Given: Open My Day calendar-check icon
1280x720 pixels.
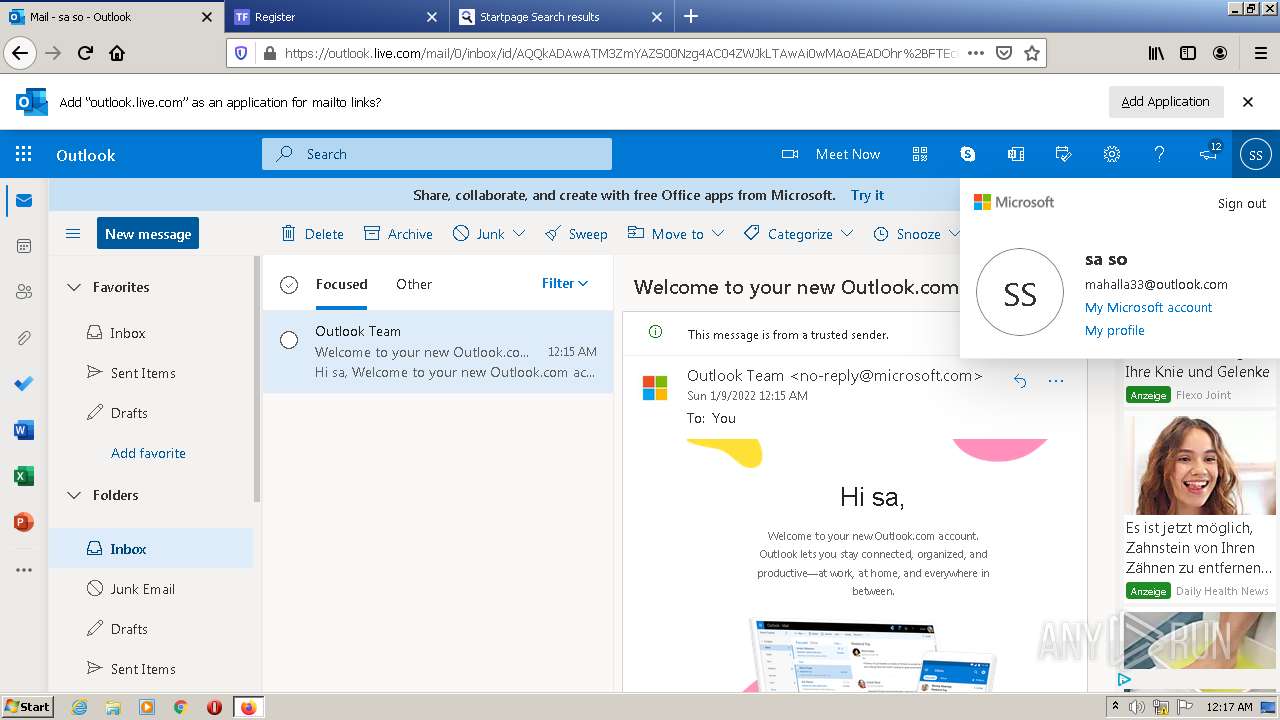Looking at the screenshot, I should (x=1064, y=154).
